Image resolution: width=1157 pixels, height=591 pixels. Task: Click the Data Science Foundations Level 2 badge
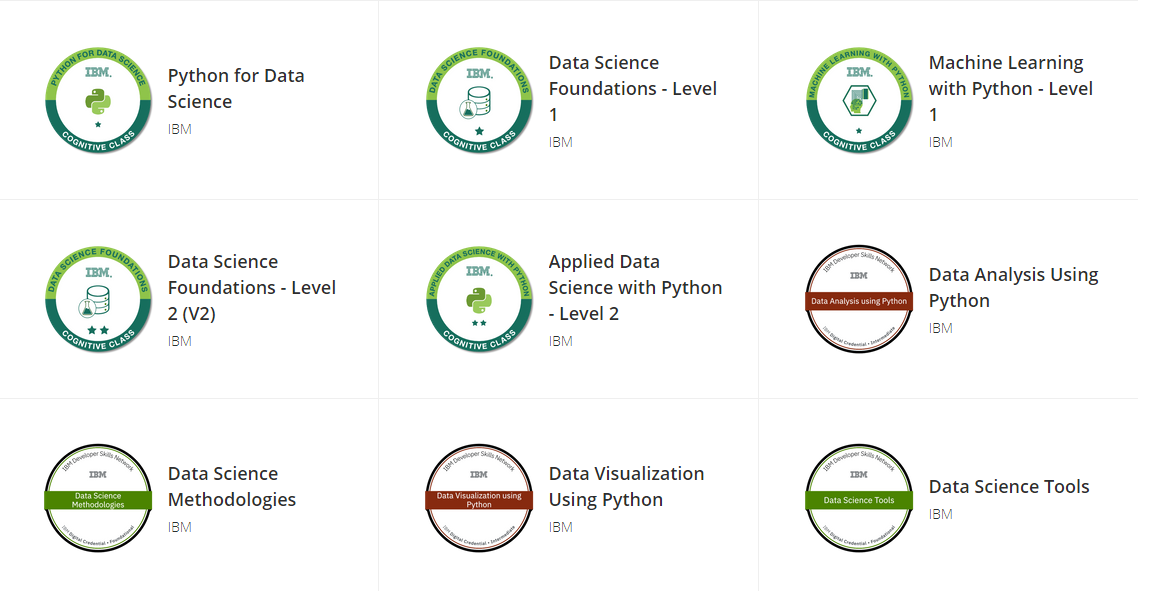(x=98, y=300)
